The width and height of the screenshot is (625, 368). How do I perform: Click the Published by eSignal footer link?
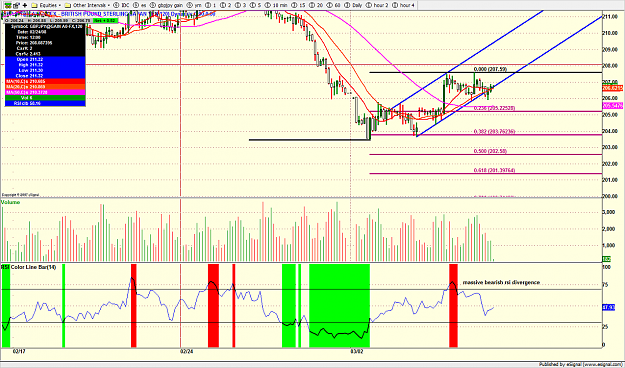click(581, 364)
